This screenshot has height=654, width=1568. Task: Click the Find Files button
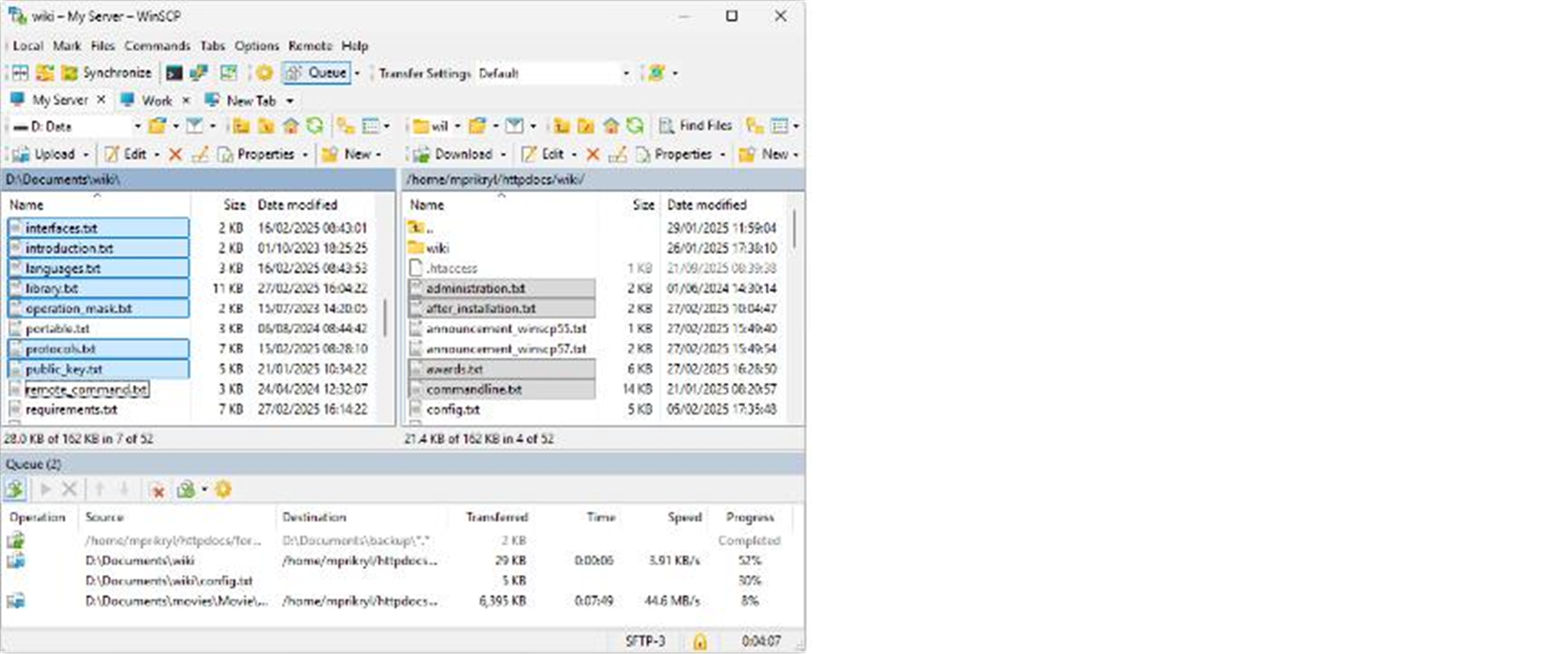coord(695,126)
